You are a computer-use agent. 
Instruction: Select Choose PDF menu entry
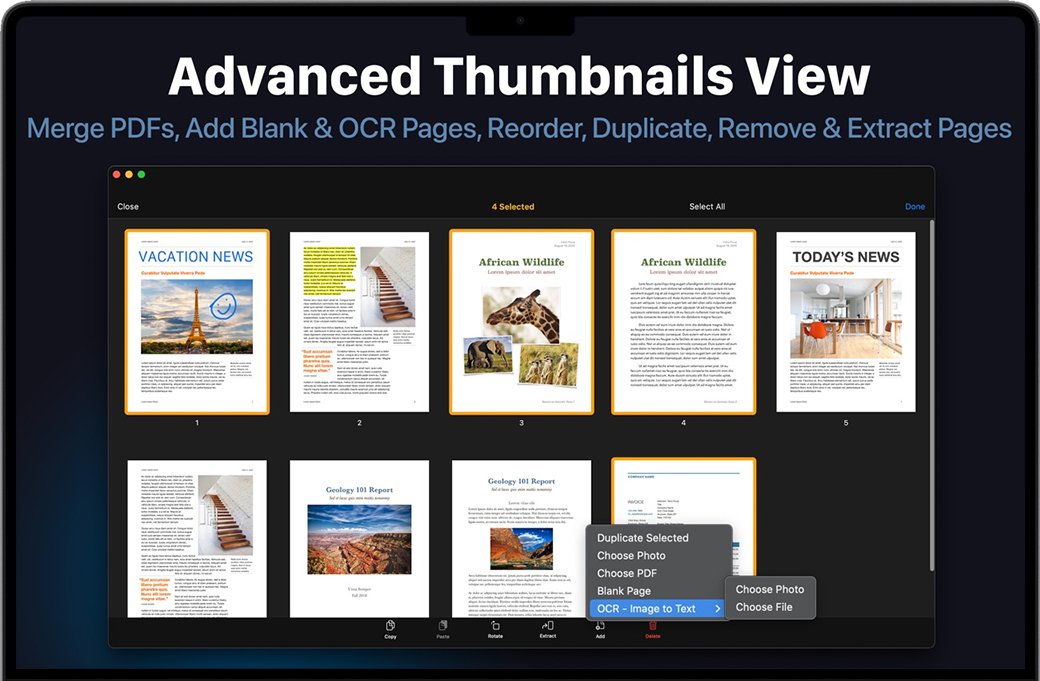pos(627,574)
